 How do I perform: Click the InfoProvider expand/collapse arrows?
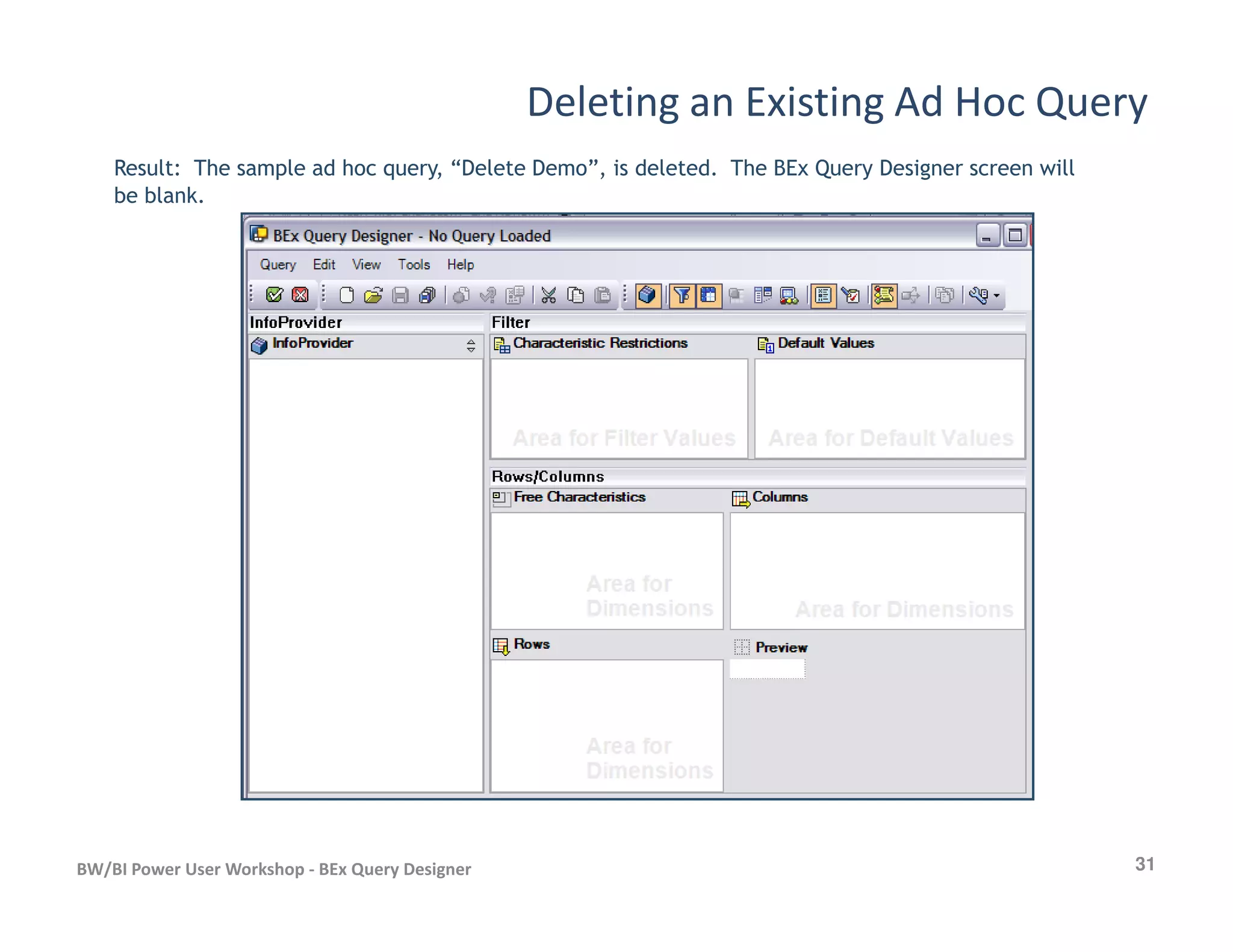pos(471,346)
